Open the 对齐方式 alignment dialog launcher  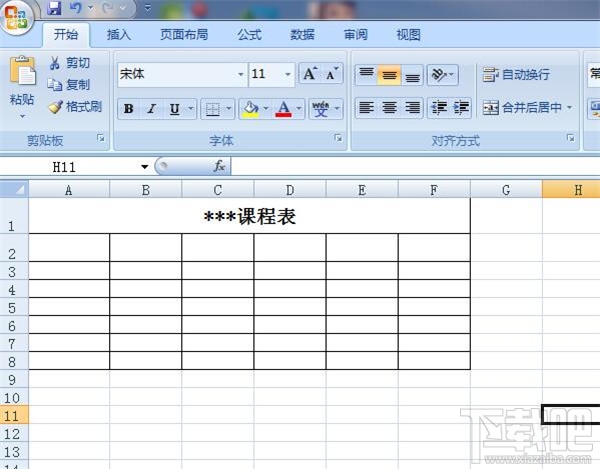[571, 138]
